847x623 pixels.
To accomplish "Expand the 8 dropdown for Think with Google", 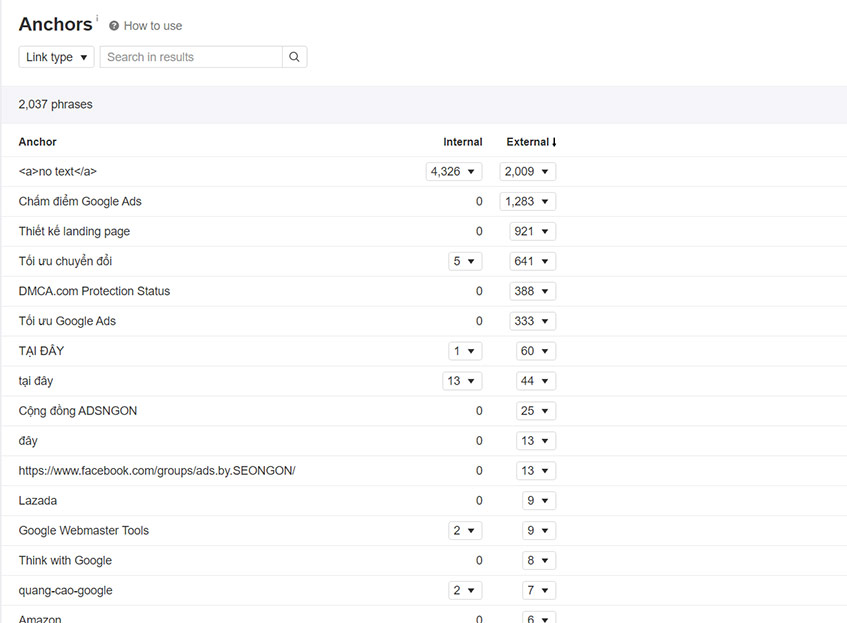I will tap(539, 560).
